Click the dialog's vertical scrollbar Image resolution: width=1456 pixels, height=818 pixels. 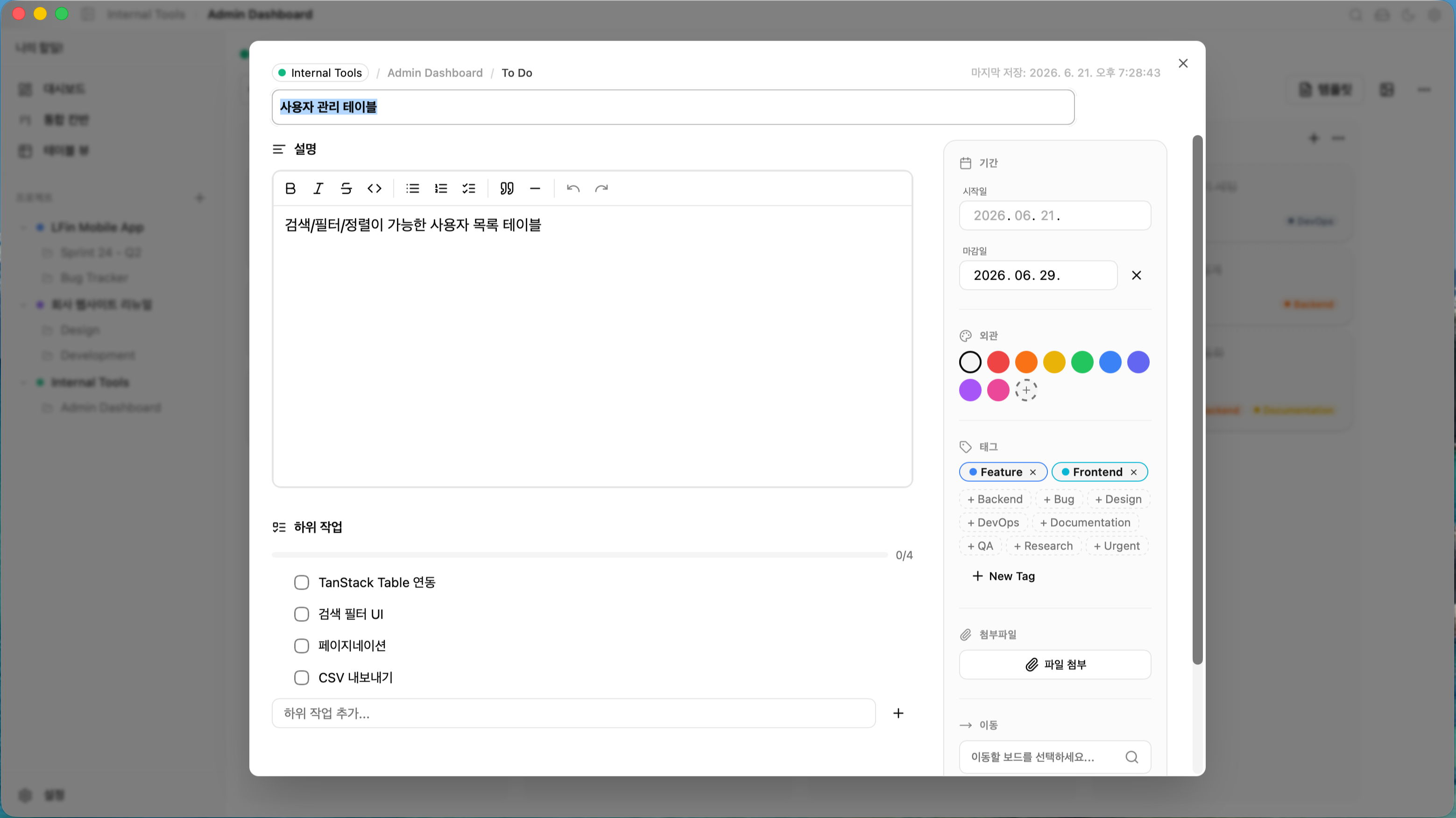point(1197,400)
